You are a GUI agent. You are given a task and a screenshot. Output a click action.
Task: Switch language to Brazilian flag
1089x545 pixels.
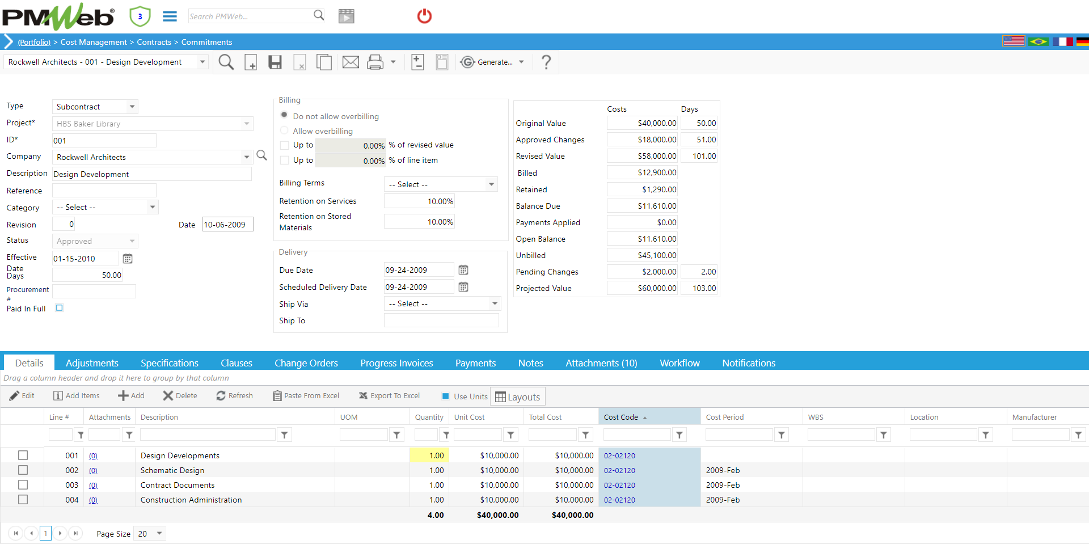point(1038,42)
